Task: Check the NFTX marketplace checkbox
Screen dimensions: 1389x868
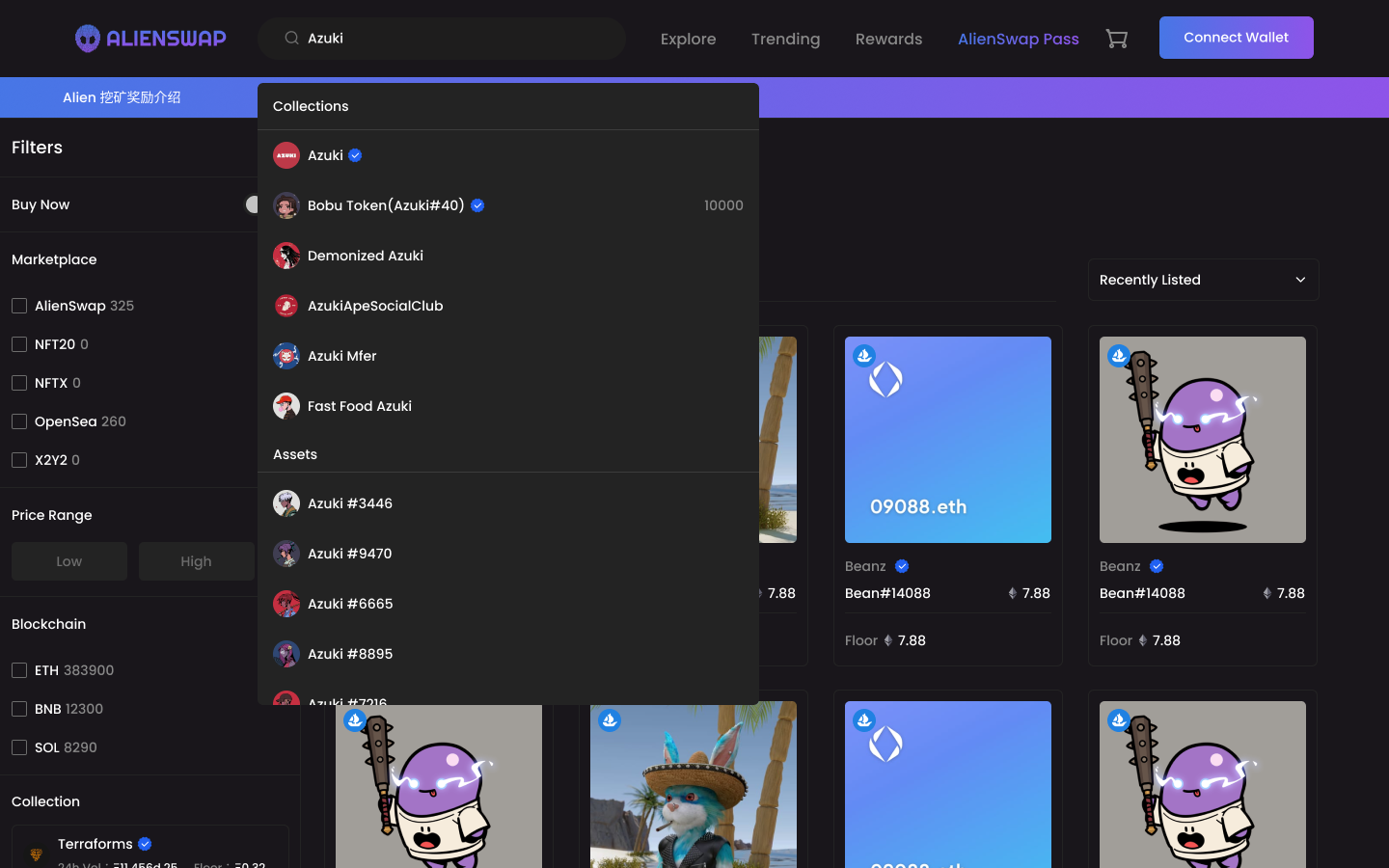Action: [x=19, y=383]
